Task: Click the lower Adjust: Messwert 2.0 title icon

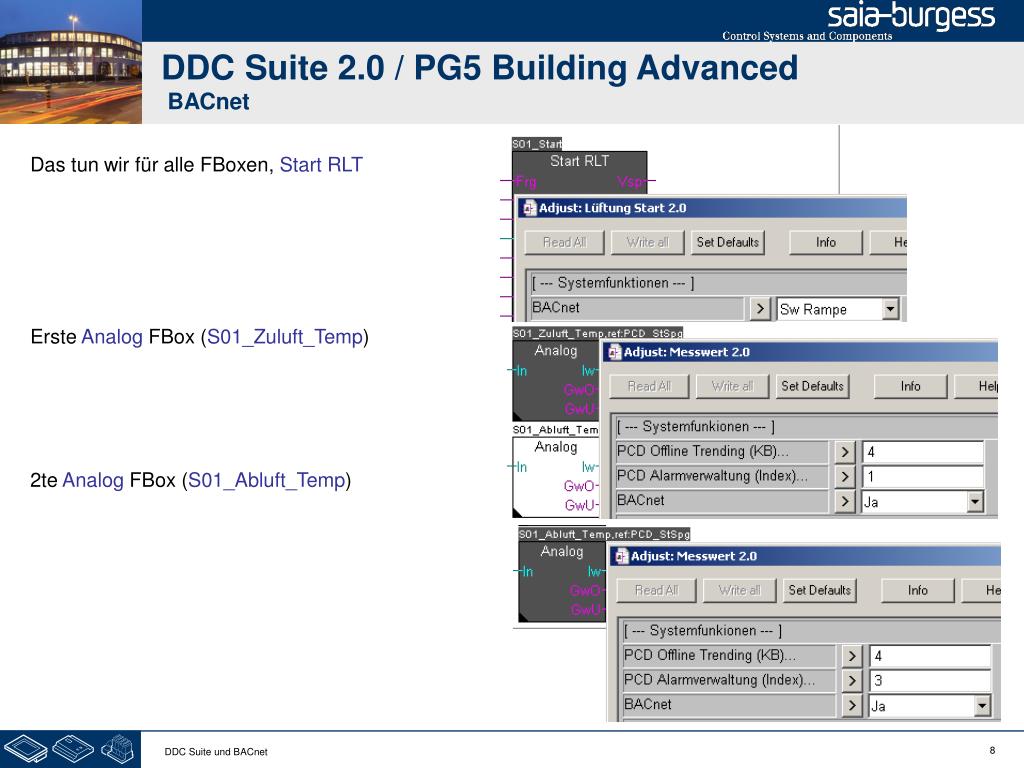Action: [x=622, y=556]
